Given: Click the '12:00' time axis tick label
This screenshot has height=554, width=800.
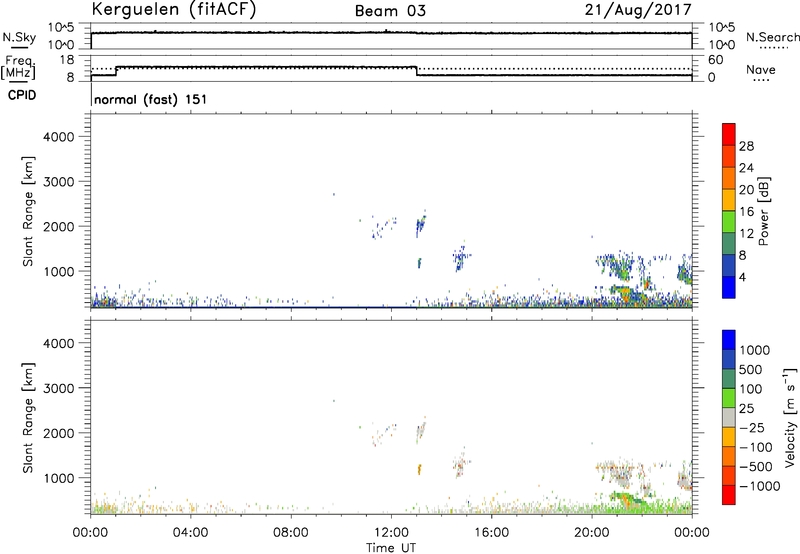Looking at the screenshot, I should 391,533.
